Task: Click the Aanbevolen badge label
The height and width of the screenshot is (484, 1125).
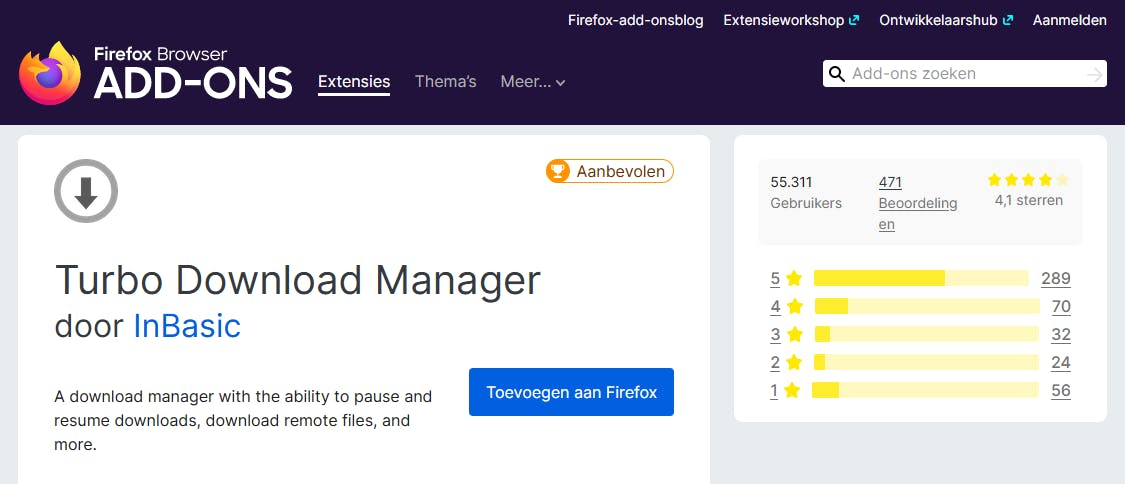Action: click(623, 171)
